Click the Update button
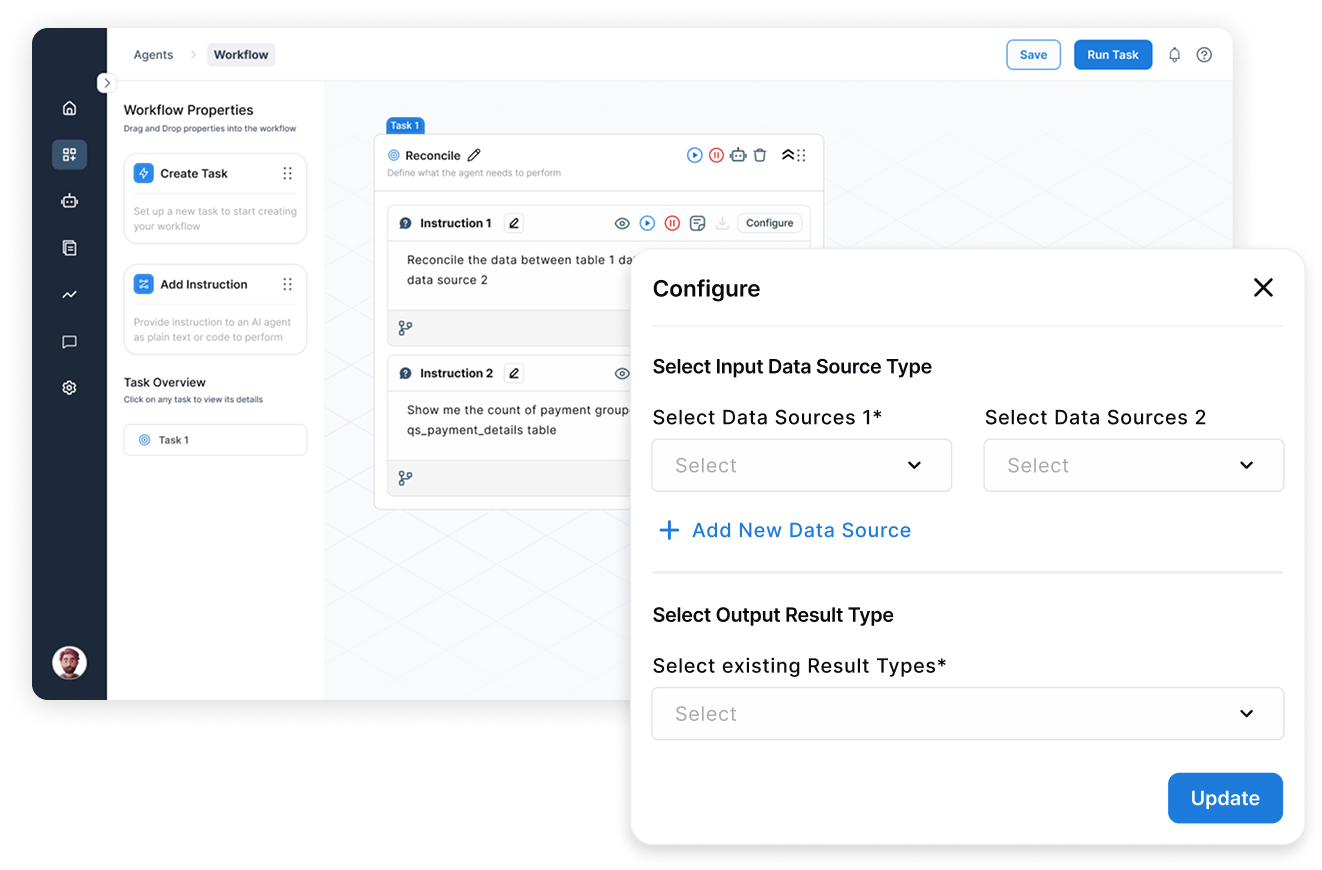 point(1224,798)
